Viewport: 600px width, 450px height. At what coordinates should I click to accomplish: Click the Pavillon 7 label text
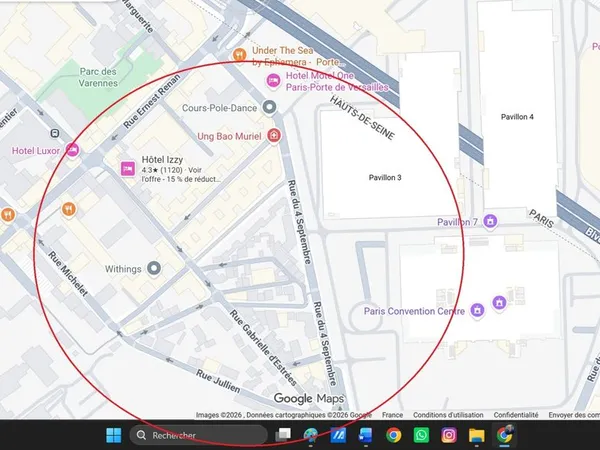point(457,222)
